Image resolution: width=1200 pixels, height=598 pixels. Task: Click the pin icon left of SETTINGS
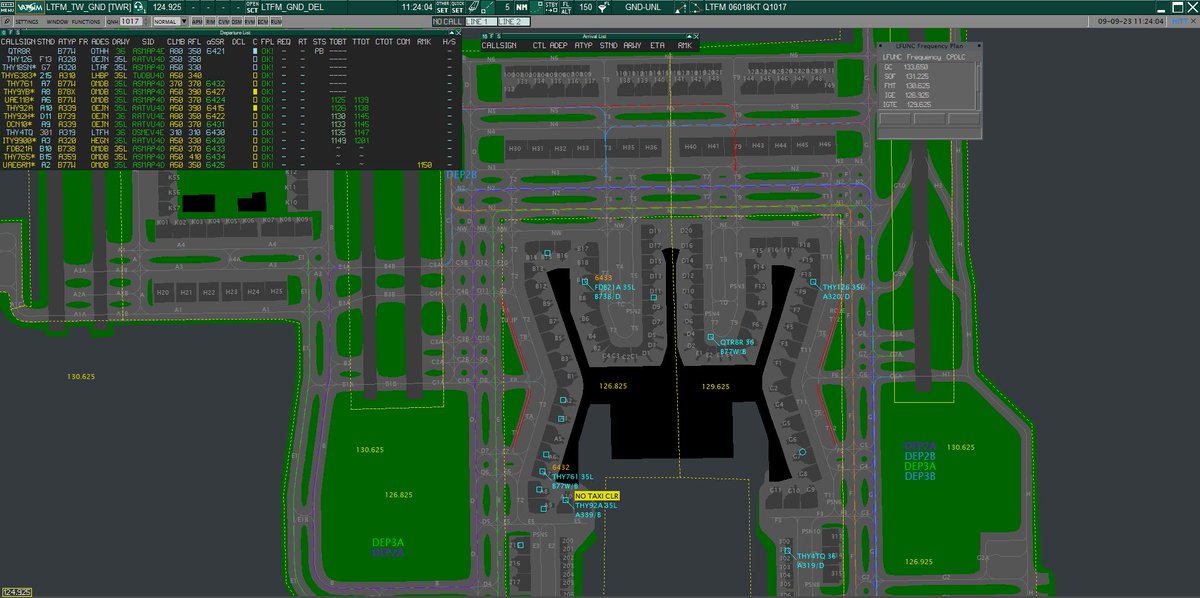click(x=7, y=20)
